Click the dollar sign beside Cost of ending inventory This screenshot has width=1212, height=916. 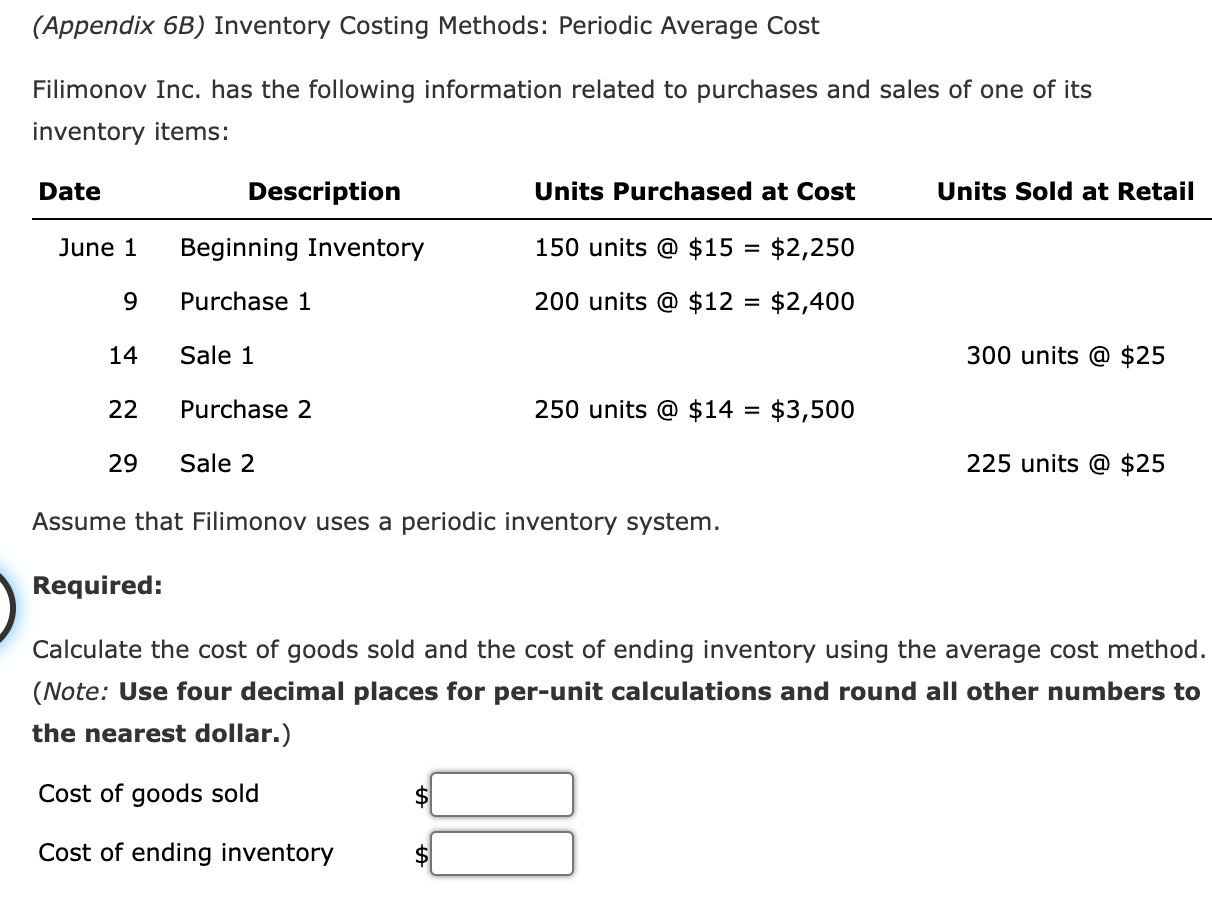420,853
